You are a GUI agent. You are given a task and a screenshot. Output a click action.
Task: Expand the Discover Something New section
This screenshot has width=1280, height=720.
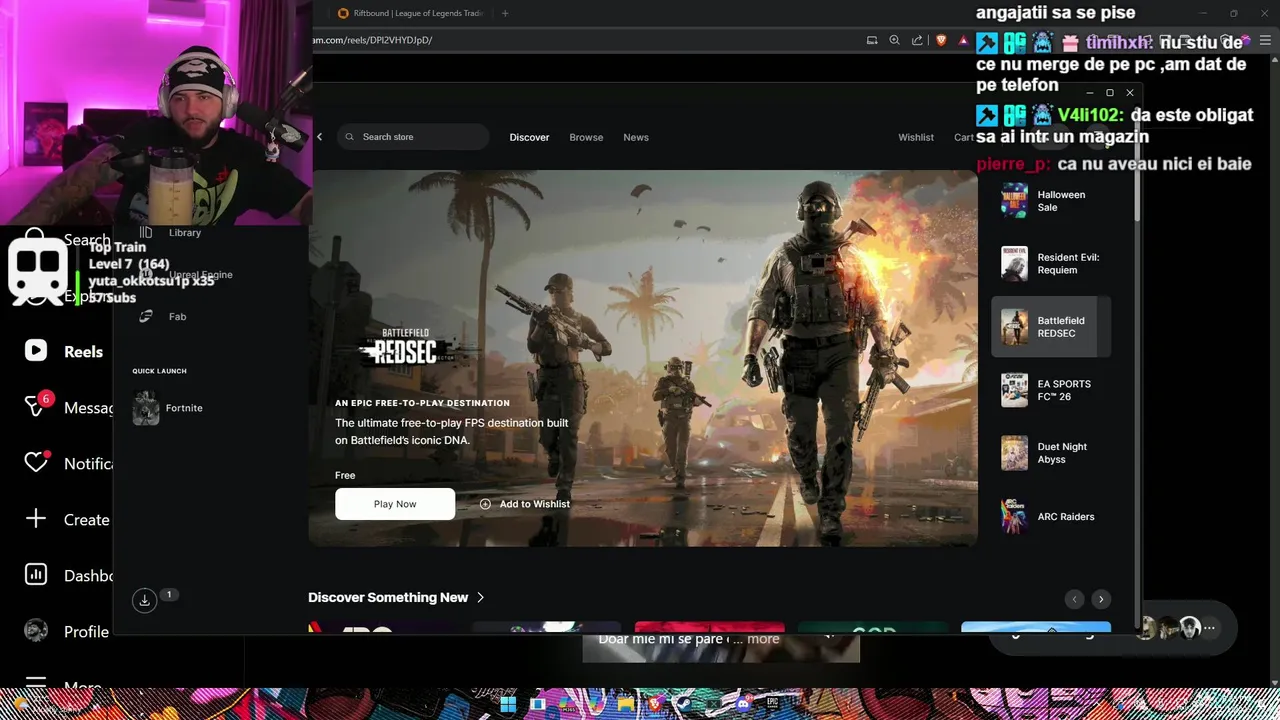tap(396, 597)
